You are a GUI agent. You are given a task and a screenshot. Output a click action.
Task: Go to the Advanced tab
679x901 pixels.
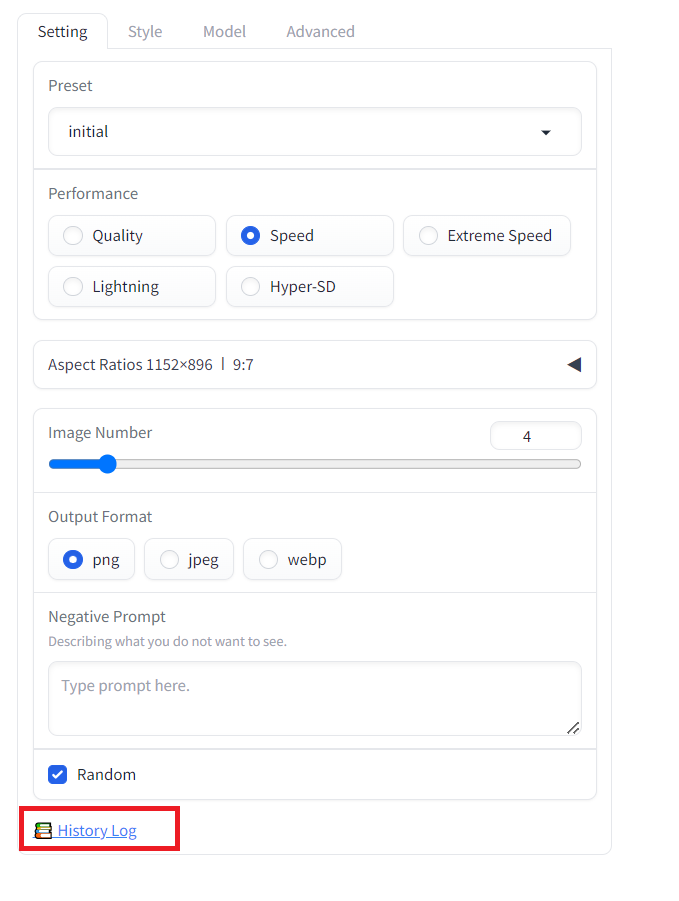321,32
